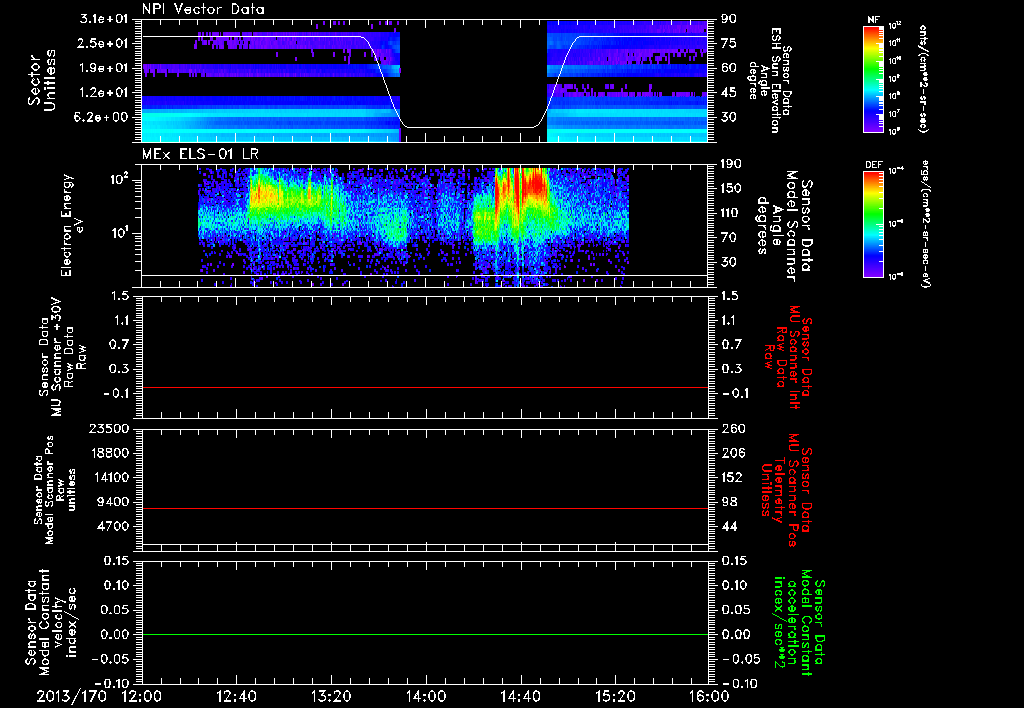Click the green "Model Constant acceleration" label
The height and width of the screenshot is (708, 1024).
[799, 623]
